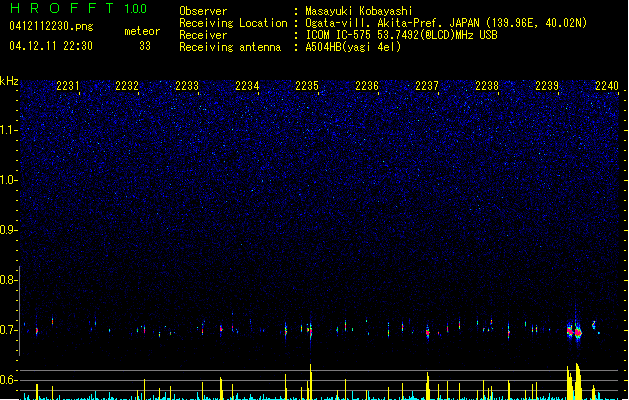
Task: Click the 0.6 kHz frequency label
Action: 8,380
